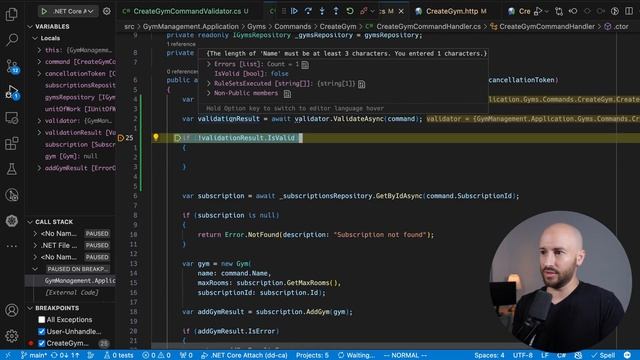Screen dimensions: 640x360
Task: Disconnect the debugger with plug icon
Action: pyautogui.click(x=363, y=11)
